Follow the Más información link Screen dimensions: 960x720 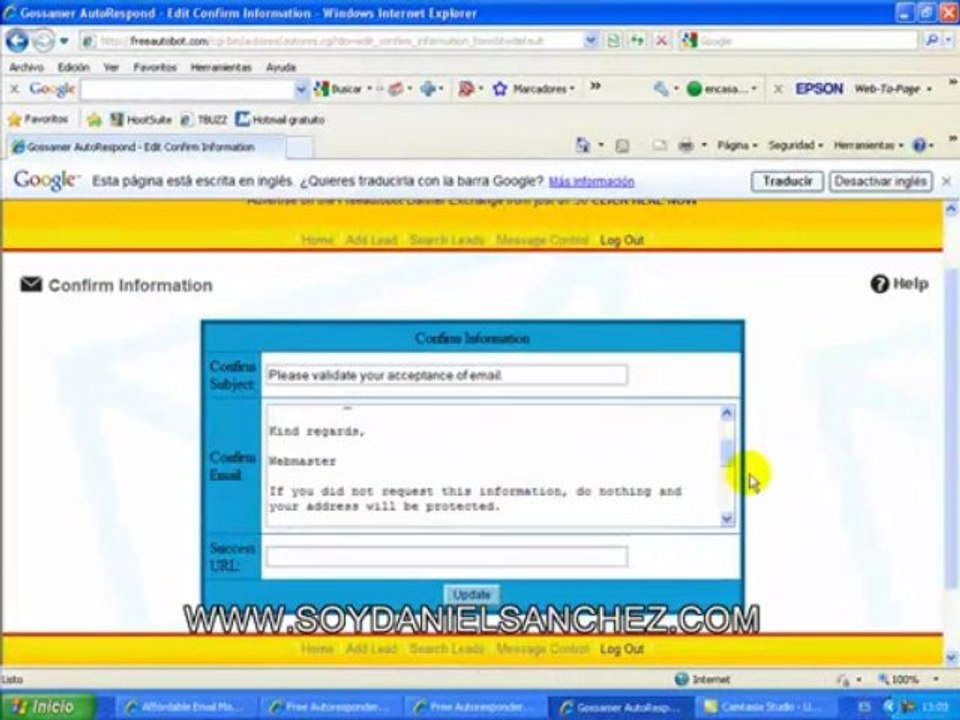pyautogui.click(x=591, y=182)
